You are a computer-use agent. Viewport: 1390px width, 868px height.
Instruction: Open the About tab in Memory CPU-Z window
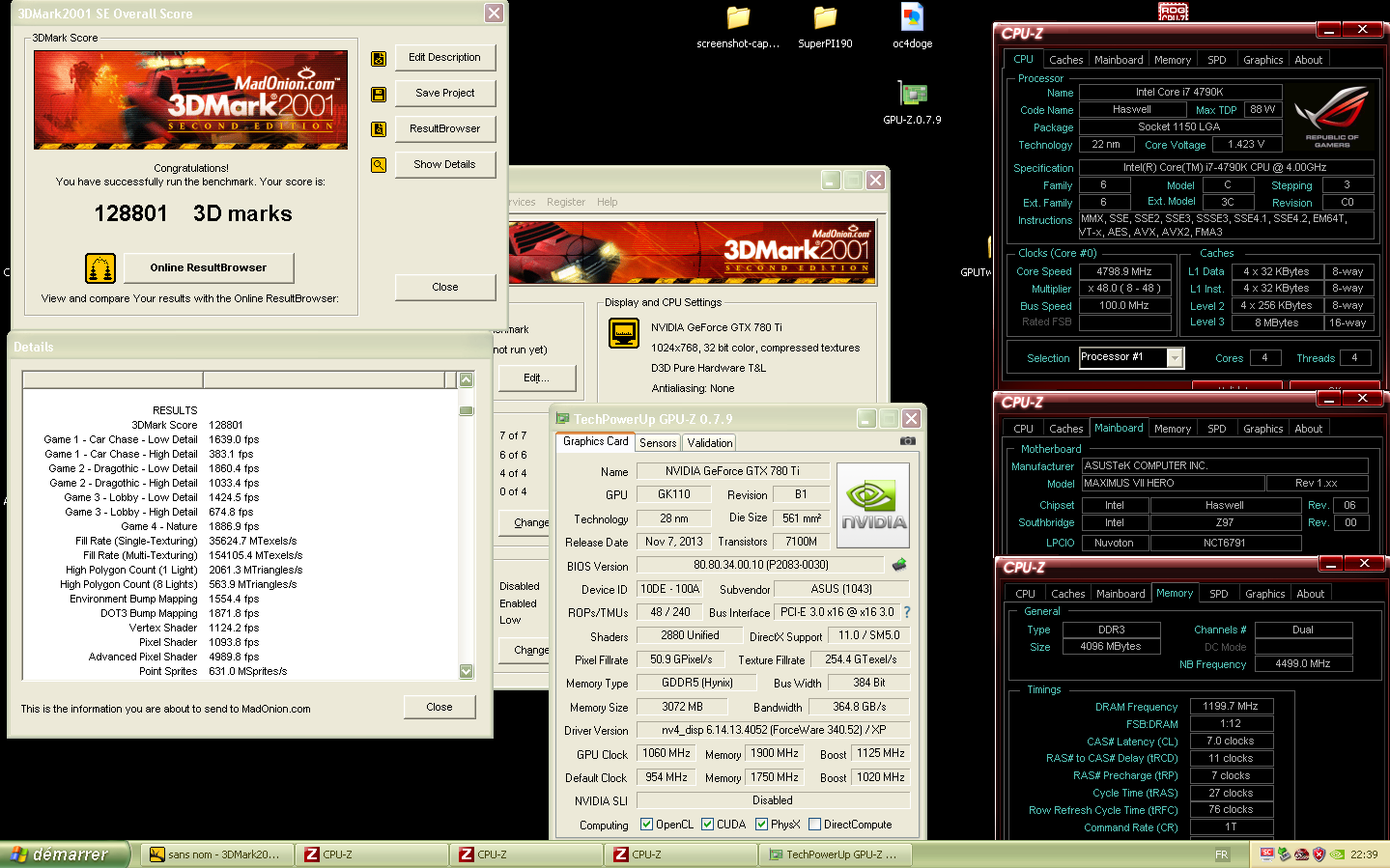point(1311,594)
